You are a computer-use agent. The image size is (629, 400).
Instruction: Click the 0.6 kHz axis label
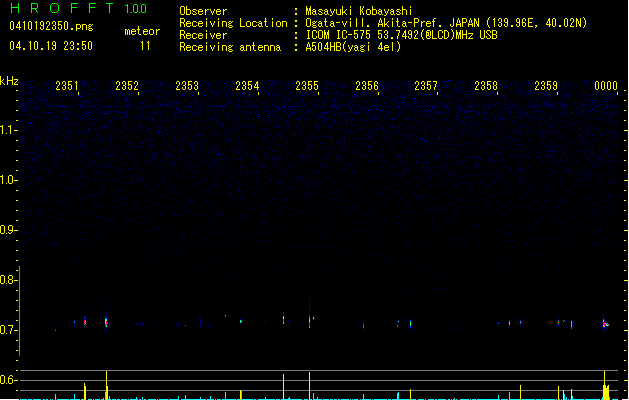[x=8, y=380]
